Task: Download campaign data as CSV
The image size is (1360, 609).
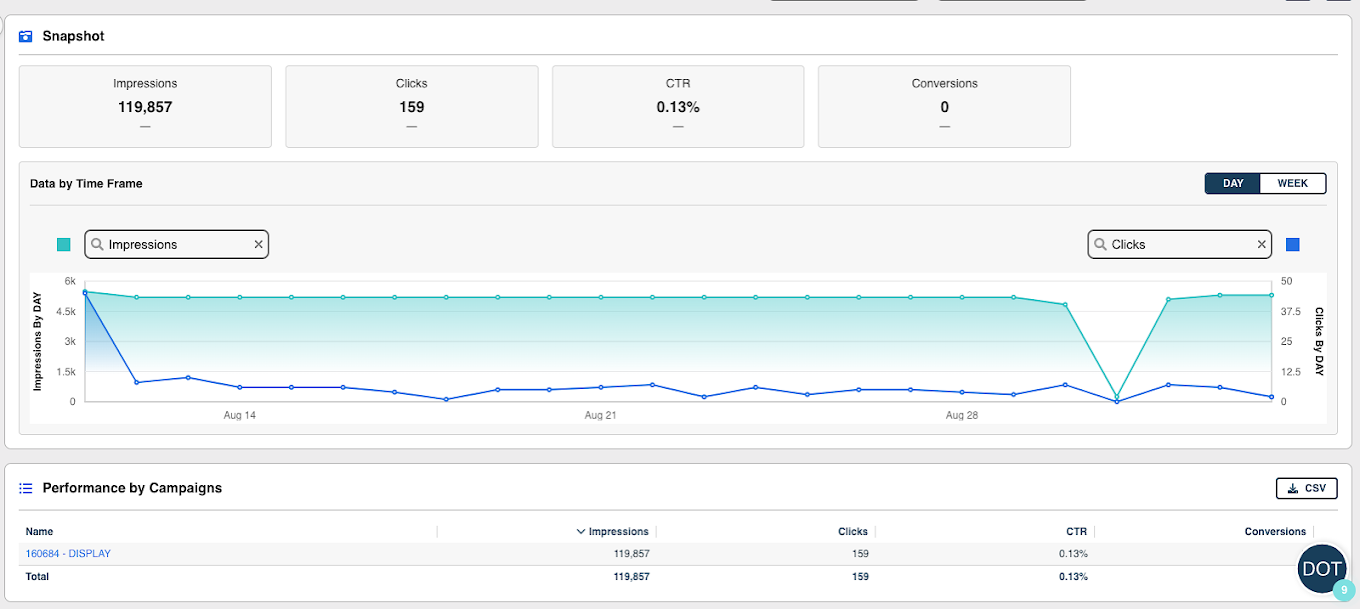Action: (1306, 488)
